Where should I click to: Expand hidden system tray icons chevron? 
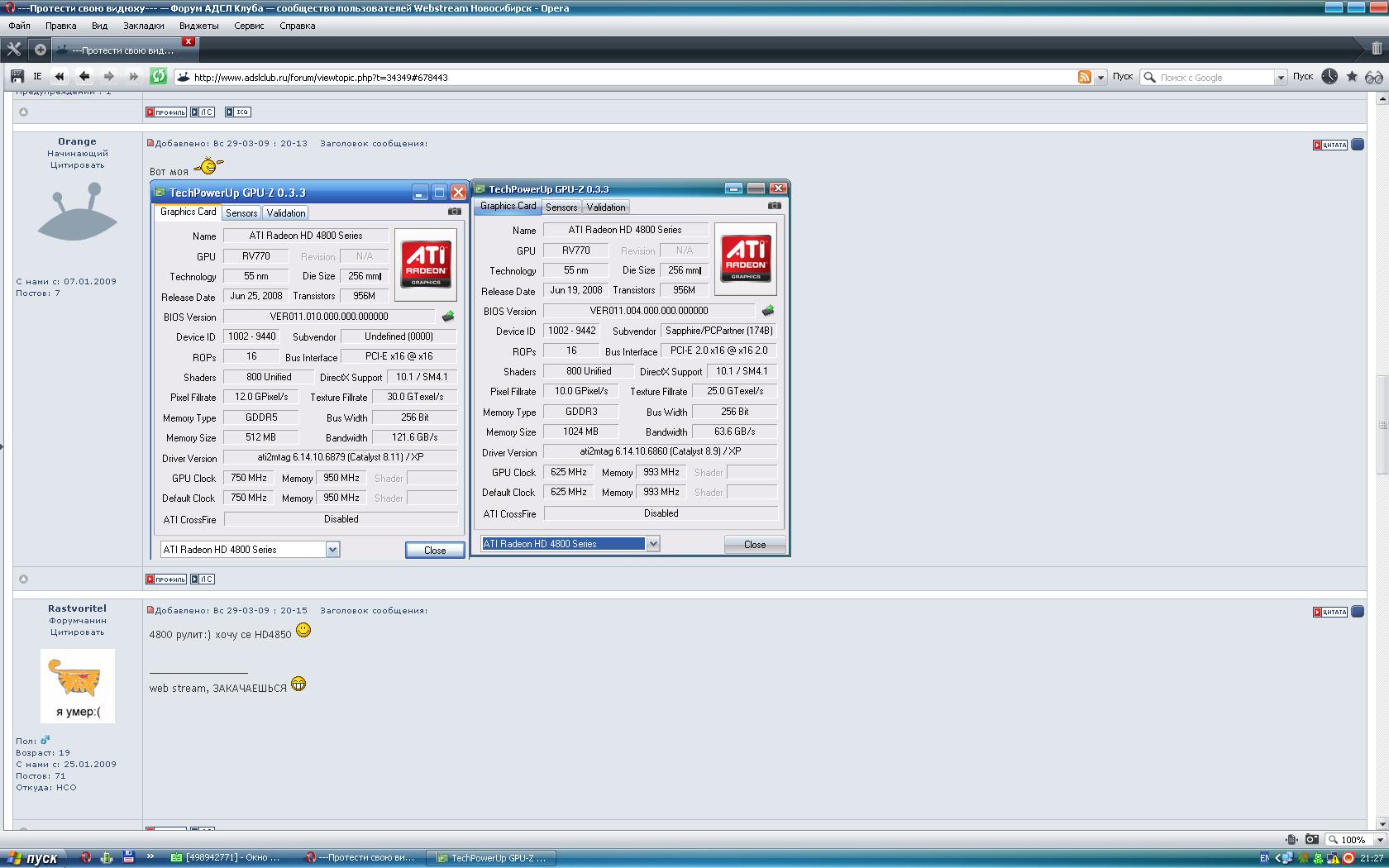[x=1278, y=859]
